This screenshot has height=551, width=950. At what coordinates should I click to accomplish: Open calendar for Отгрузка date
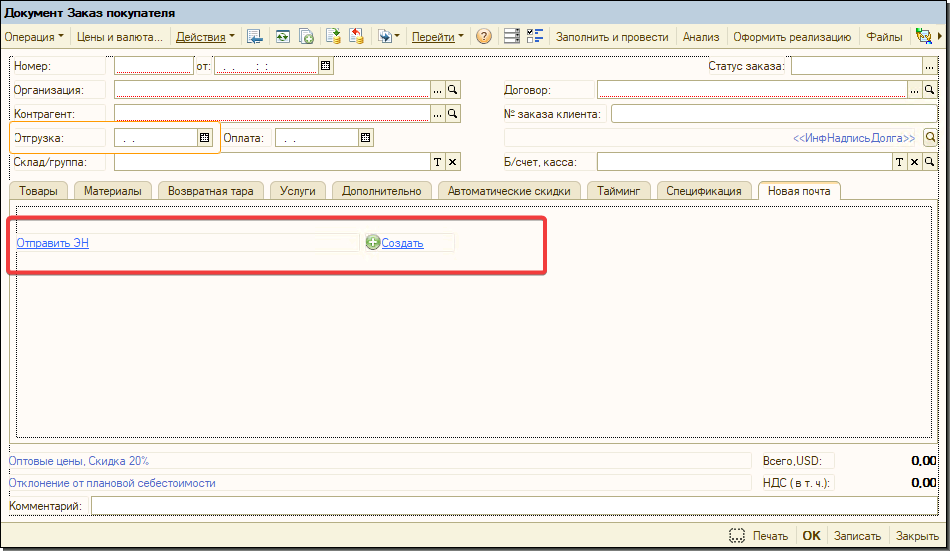(x=205, y=138)
